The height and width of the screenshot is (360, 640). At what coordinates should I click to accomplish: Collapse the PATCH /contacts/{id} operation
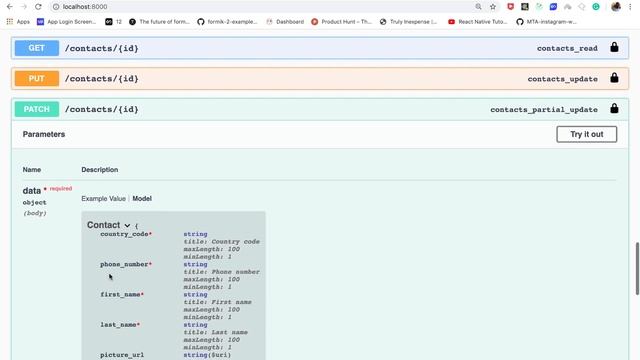(320, 109)
